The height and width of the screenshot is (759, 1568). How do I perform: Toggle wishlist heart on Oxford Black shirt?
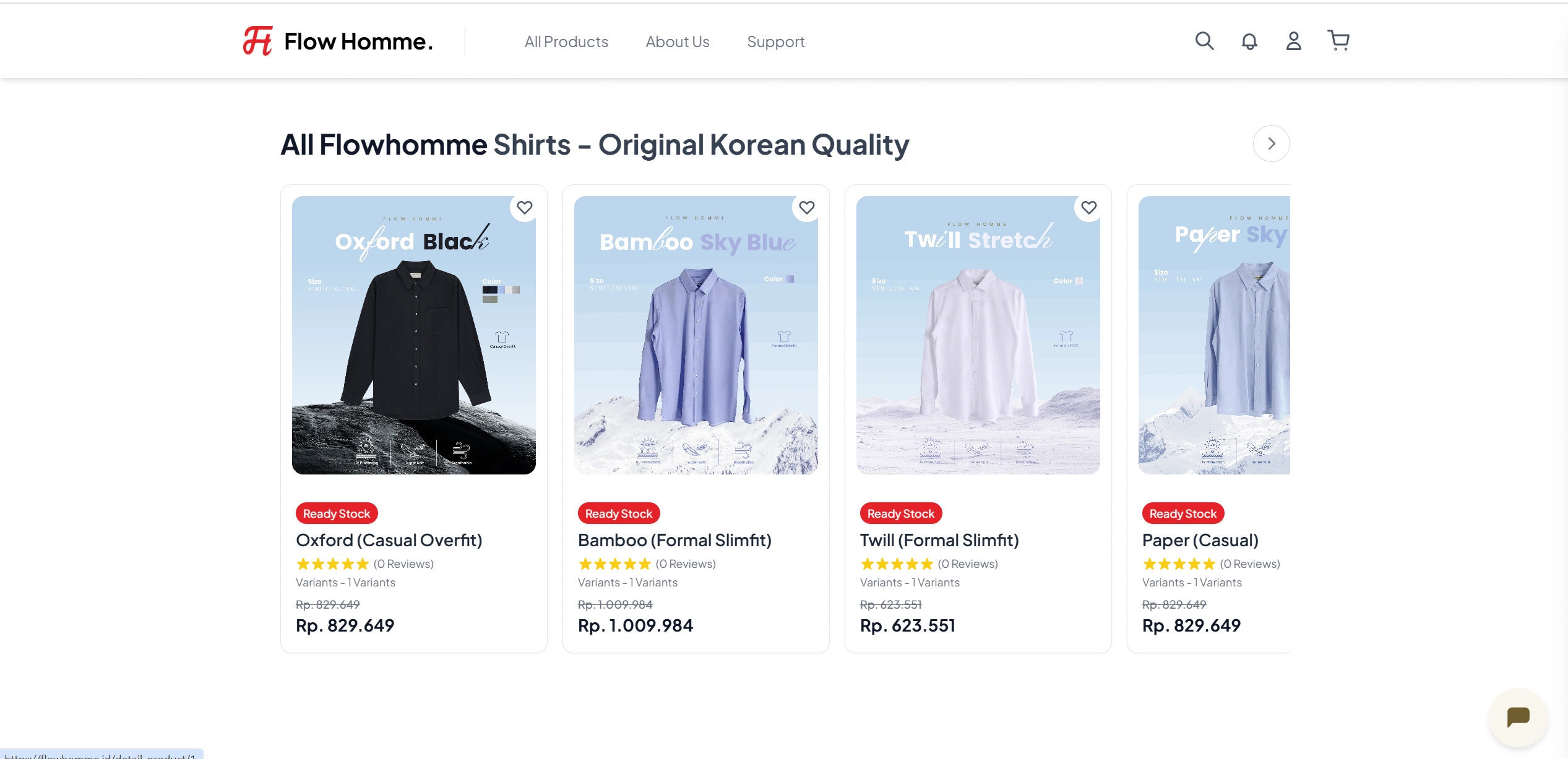coord(524,208)
